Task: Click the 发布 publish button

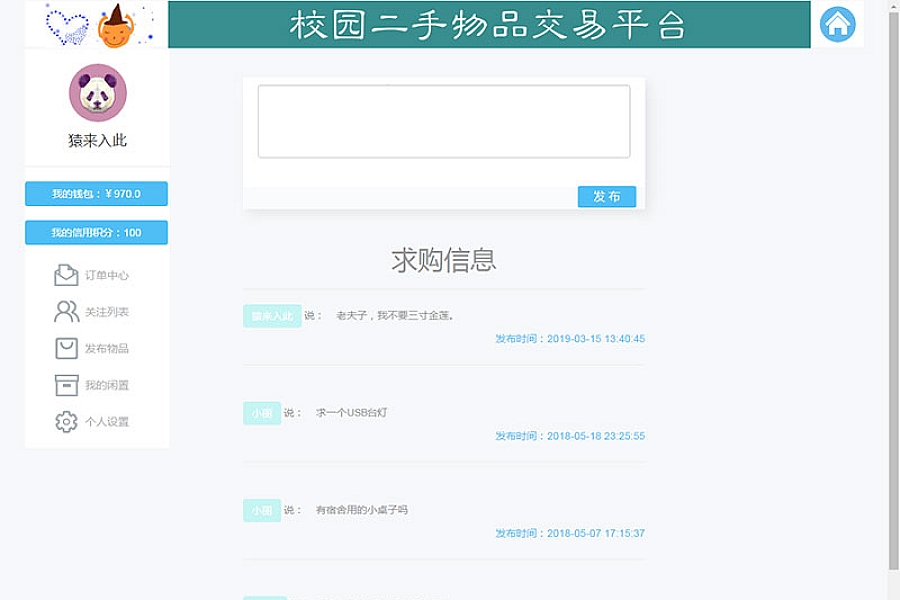Action: [x=607, y=196]
